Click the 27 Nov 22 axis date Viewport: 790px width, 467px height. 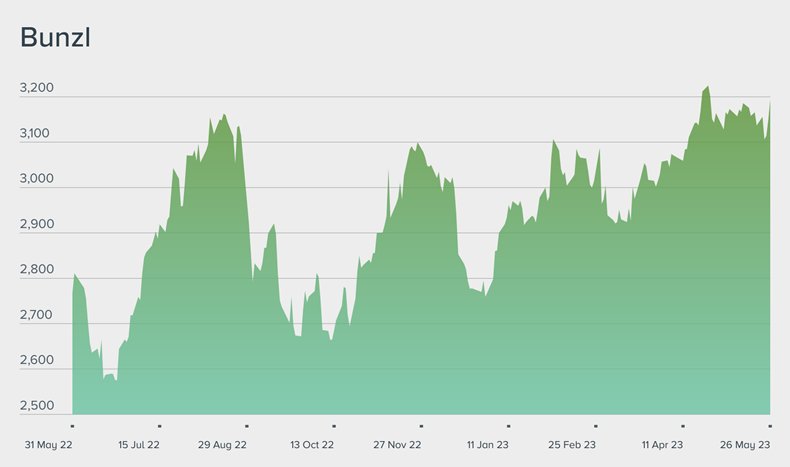pos(397,444)
